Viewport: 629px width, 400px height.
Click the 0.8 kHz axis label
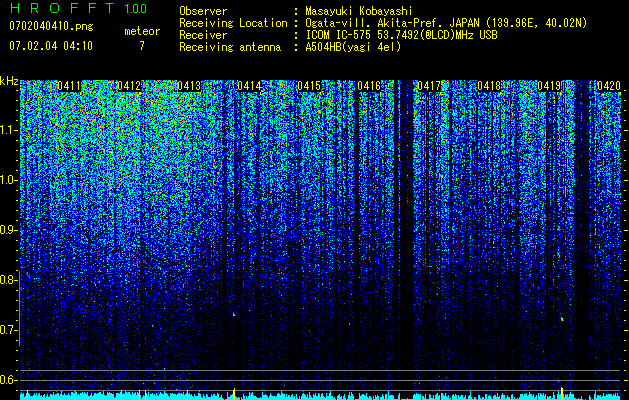(7, 280)
